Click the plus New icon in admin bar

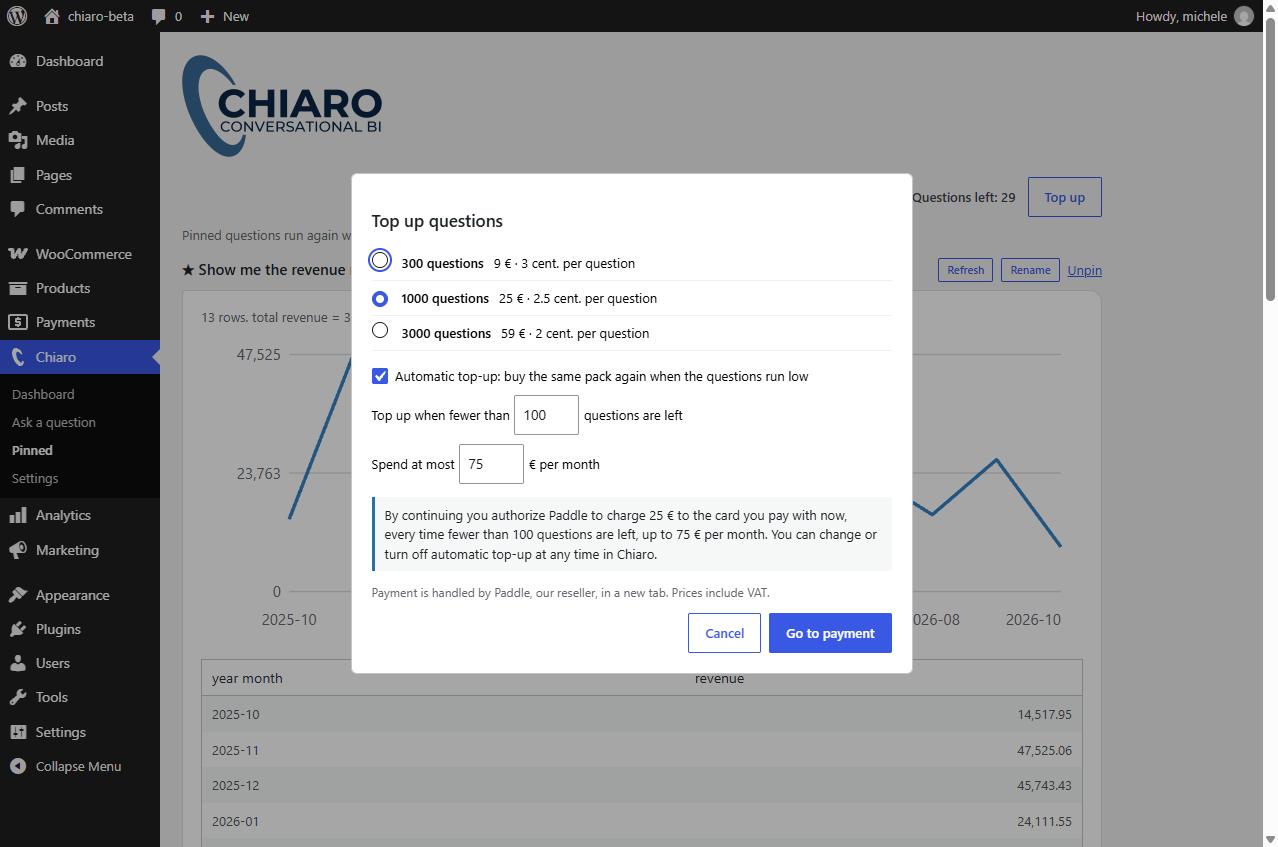tap(207, 16)
